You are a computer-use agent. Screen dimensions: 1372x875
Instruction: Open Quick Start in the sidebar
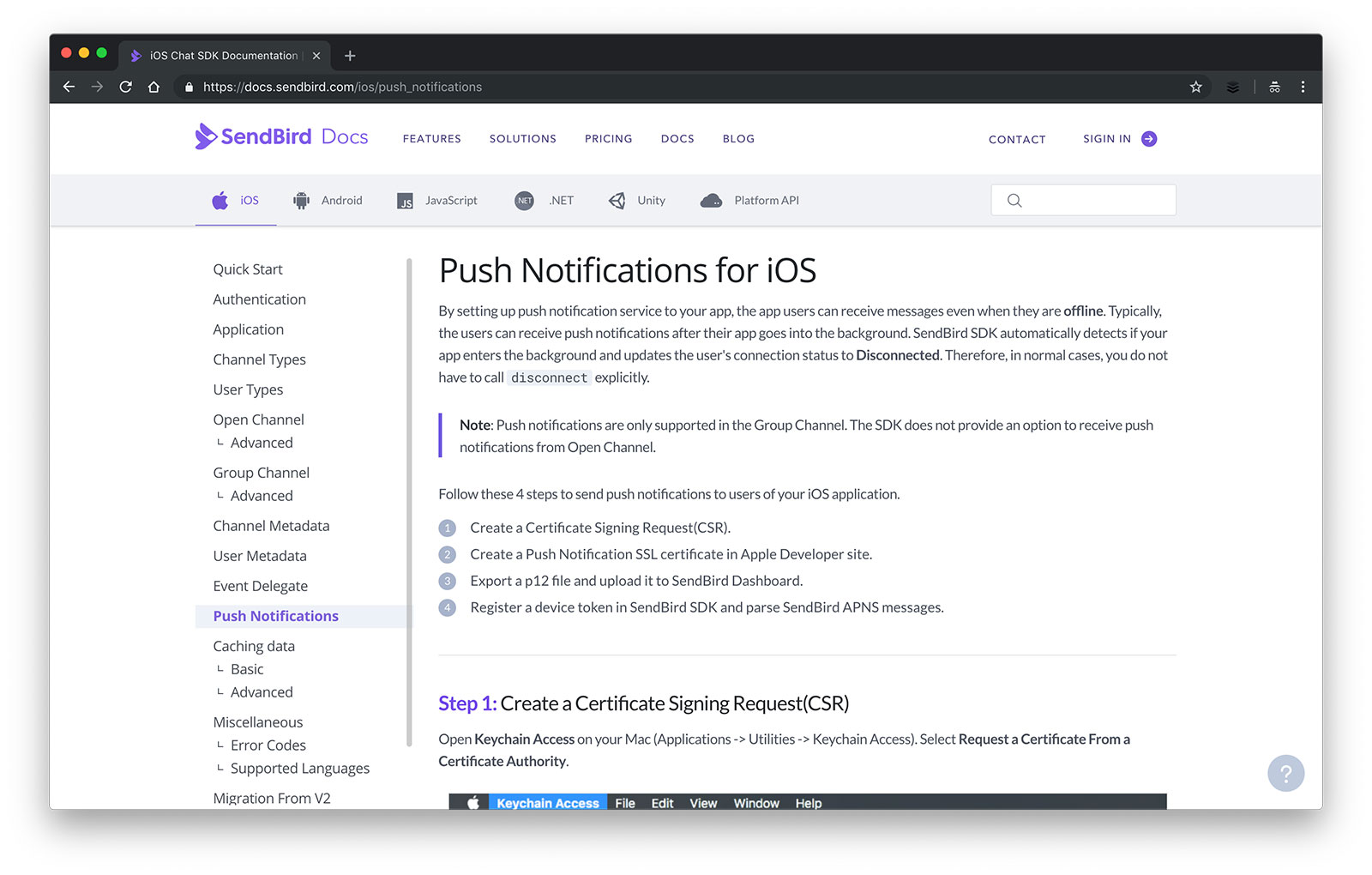tap(248, 269)
